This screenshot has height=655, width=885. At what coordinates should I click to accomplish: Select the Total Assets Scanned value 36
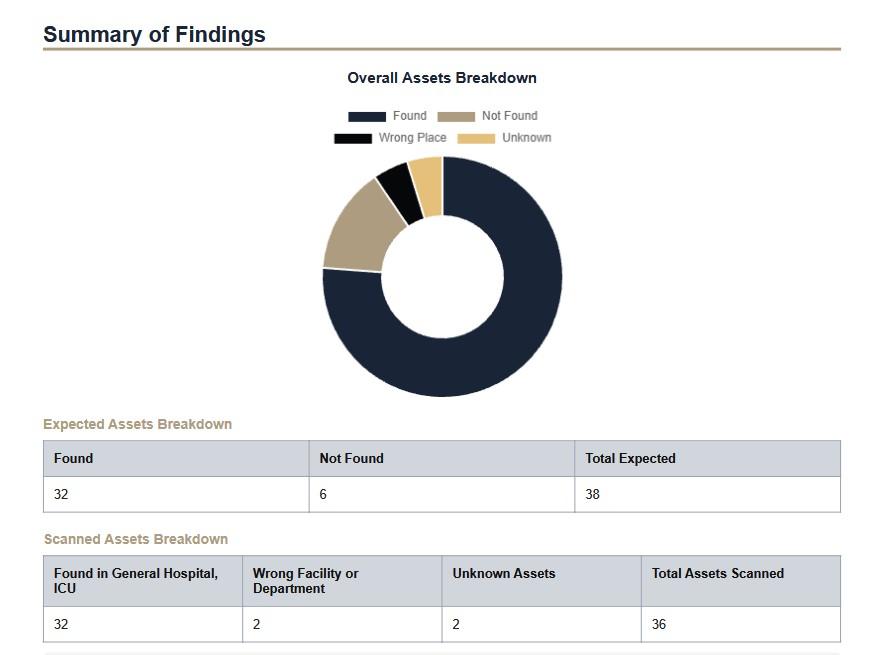tap(659, 624)
